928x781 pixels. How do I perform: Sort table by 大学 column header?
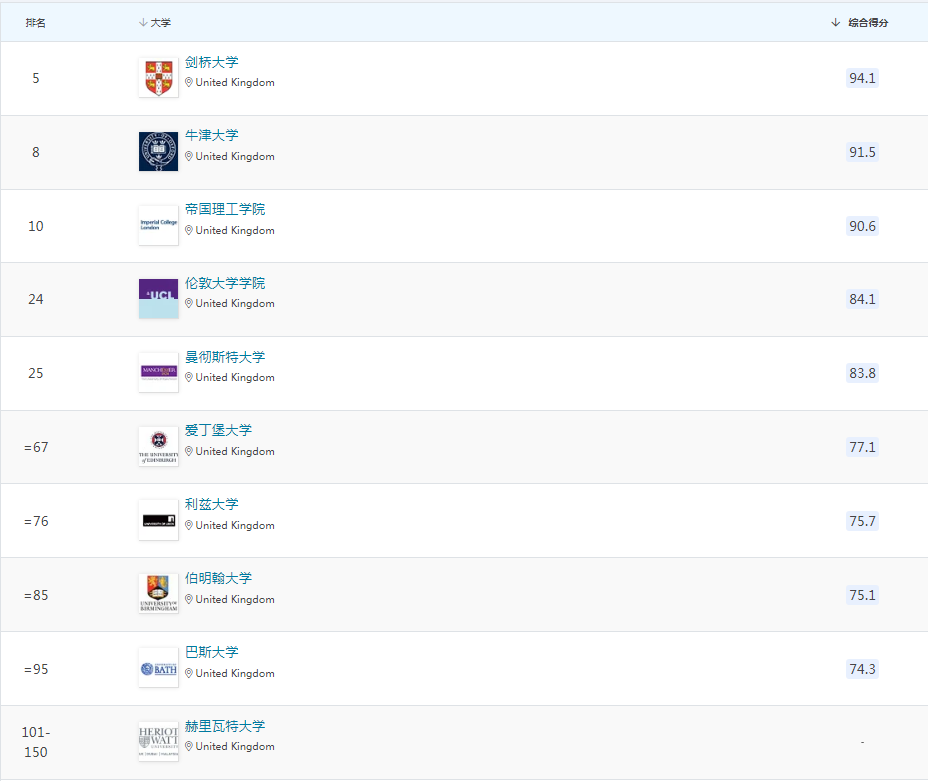[x=155, y=22]
